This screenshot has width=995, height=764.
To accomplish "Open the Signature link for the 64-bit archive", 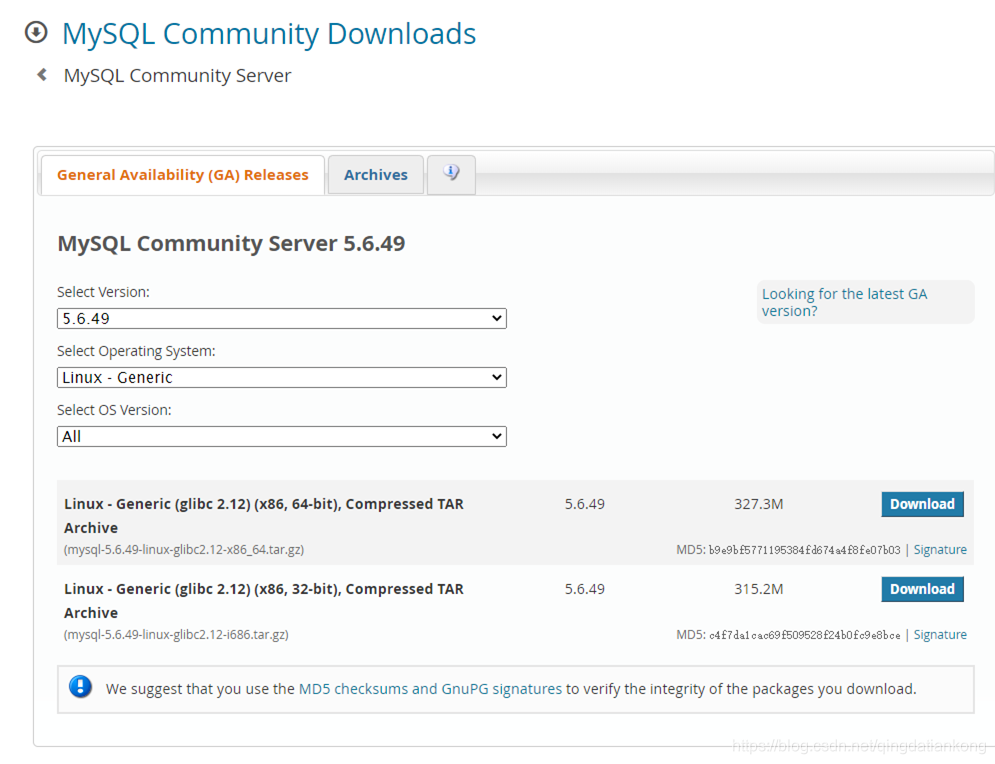I will [940, 549].
